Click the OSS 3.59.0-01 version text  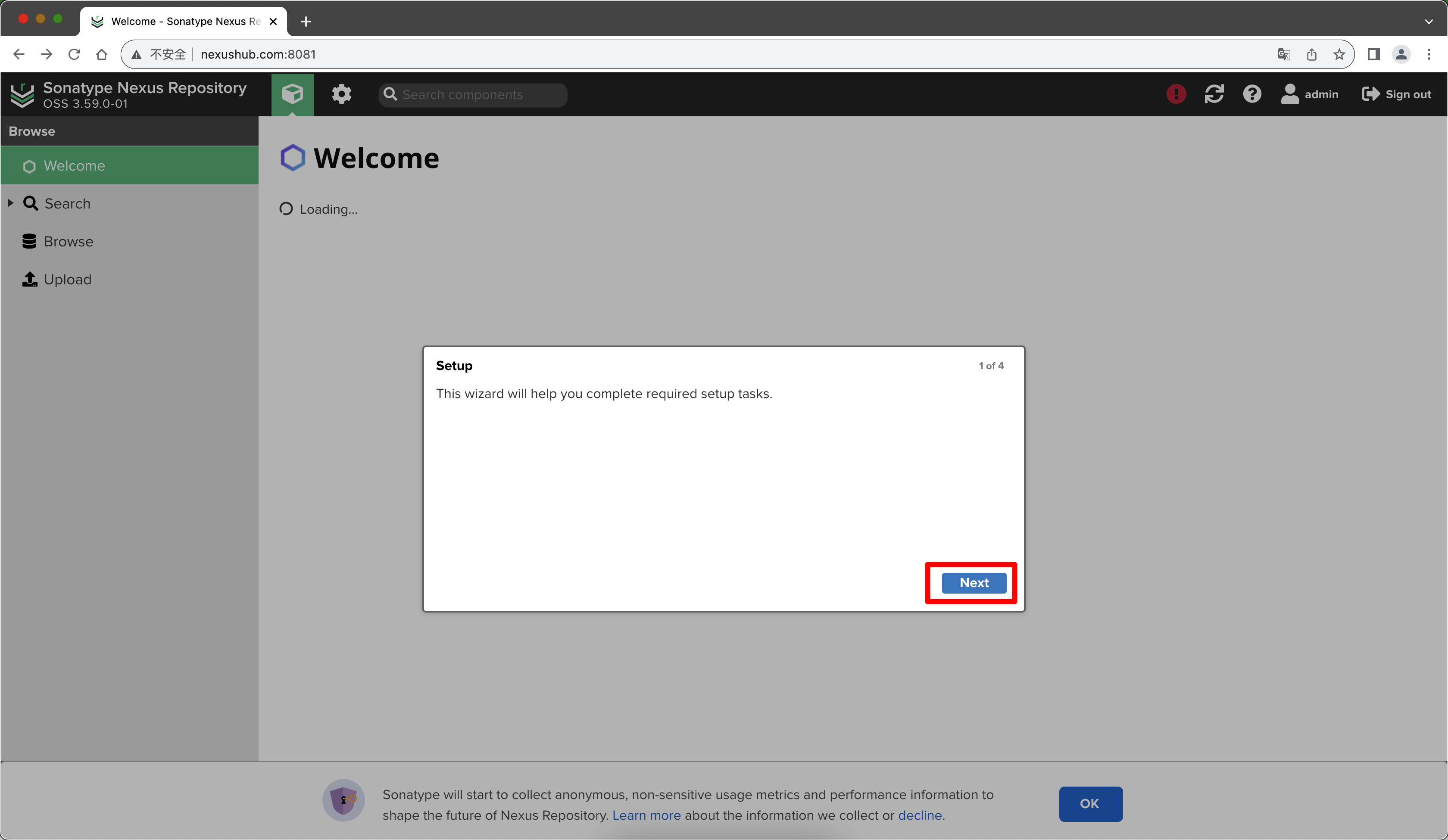(x=86, y=104)
